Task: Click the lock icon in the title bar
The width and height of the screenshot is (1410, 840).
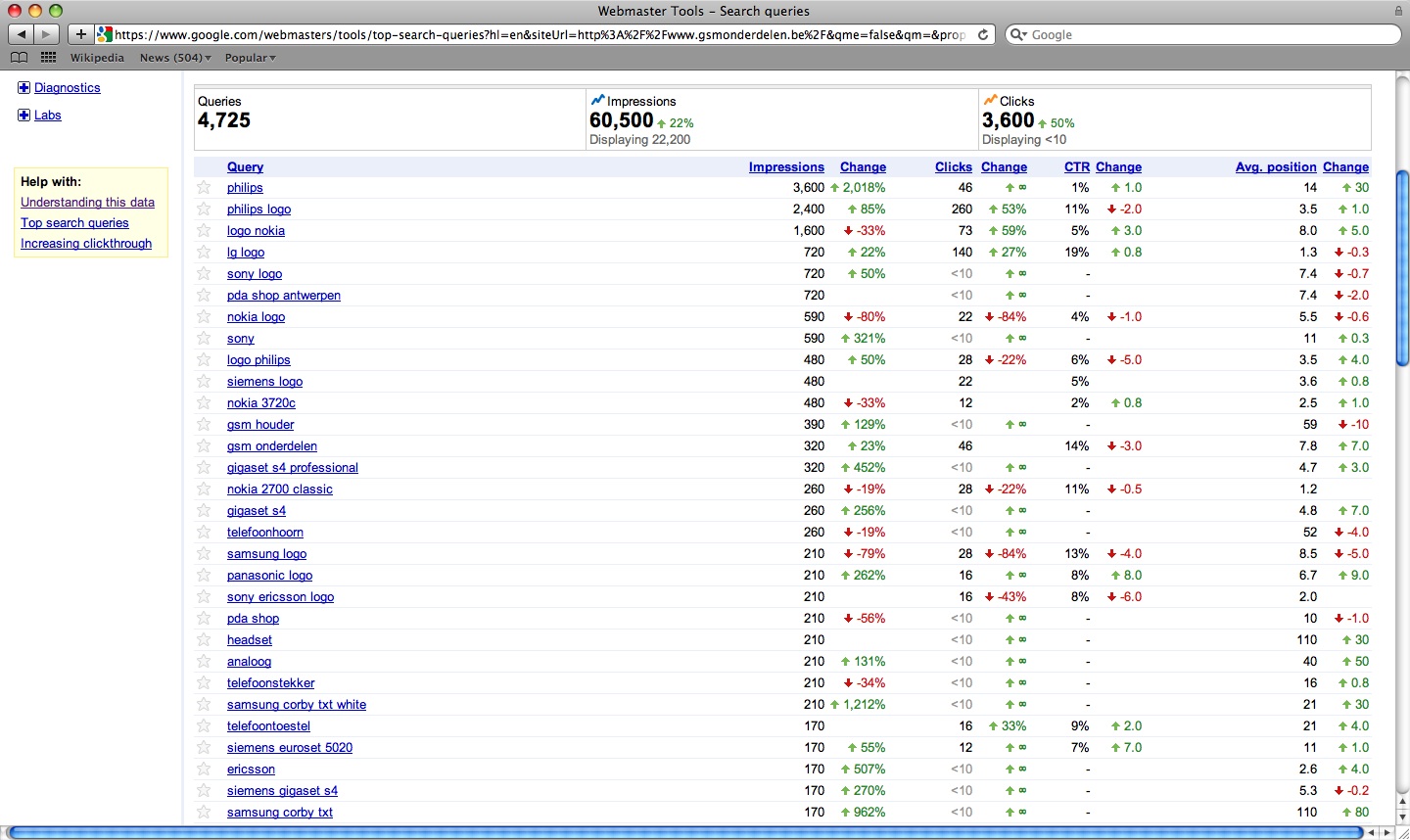Action: [x=1398, y=11]
